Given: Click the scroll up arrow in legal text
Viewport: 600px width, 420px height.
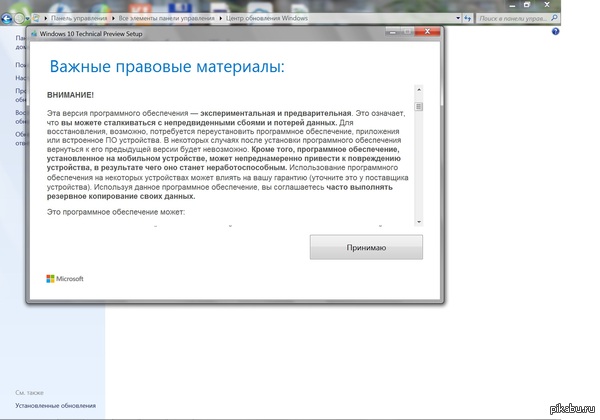Looking at the screenshot, I should 419,90.
